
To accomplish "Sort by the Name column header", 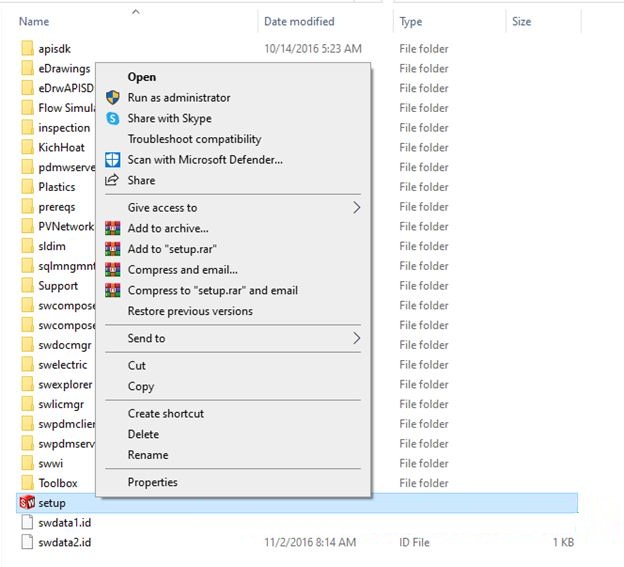I will [x=34, y=21].
